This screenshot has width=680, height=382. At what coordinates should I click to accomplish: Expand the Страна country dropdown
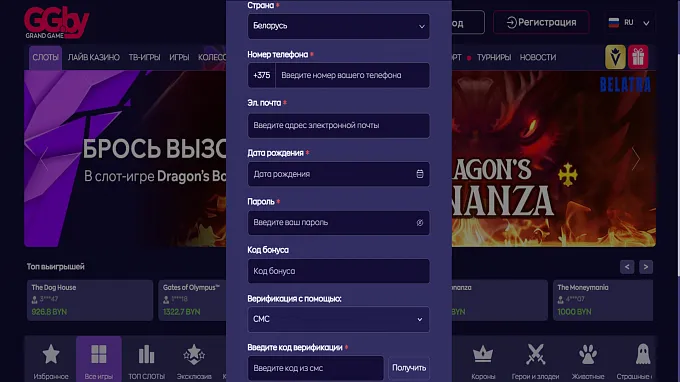pos(338,26)
